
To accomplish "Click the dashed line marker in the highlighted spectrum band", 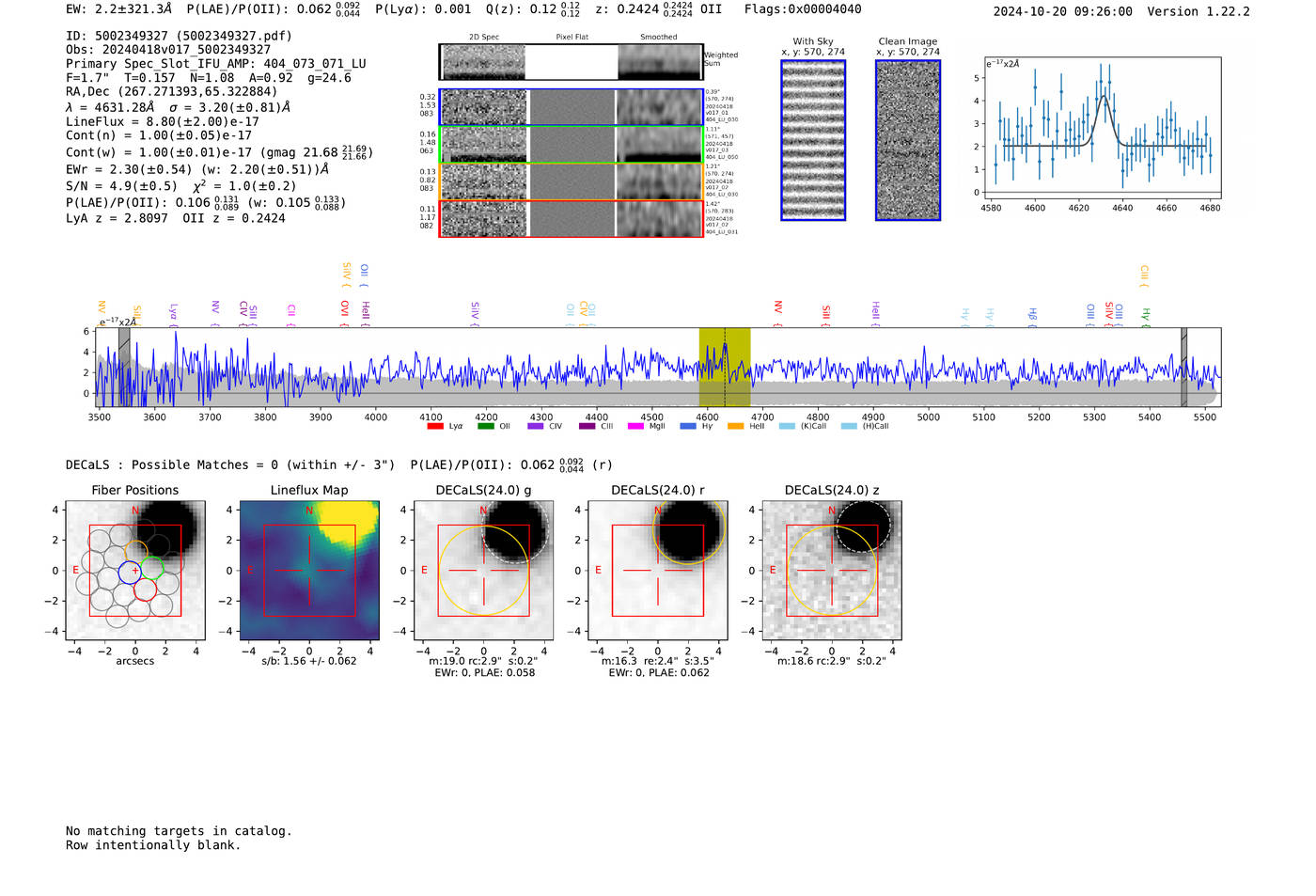I will (725, 368).
